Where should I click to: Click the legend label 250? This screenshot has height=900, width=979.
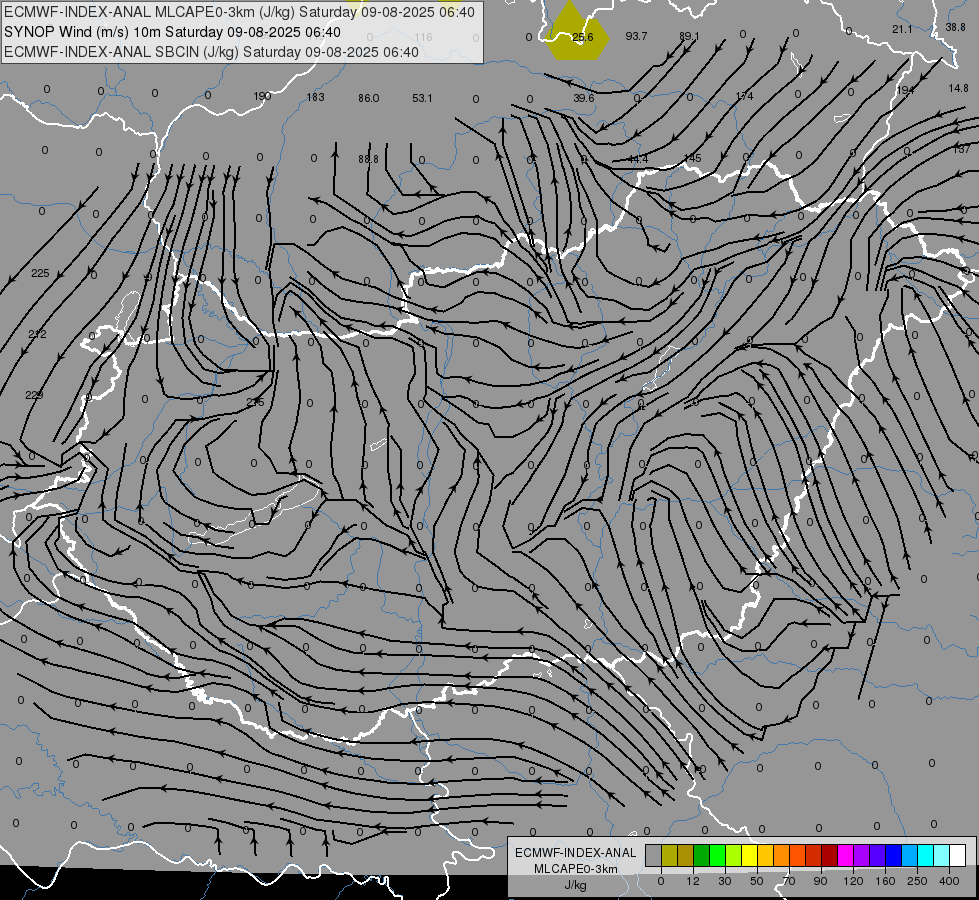pyautogui.click(x=917, y=881)
